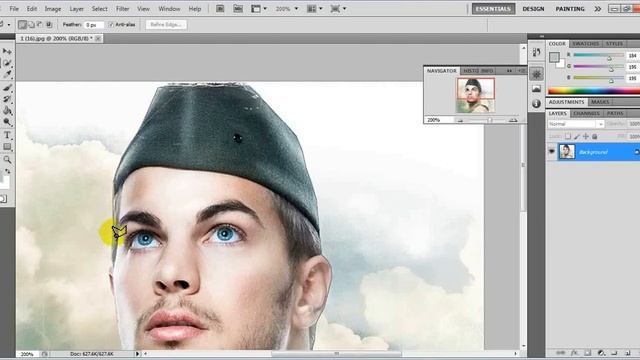Click the Essentials workspace button
Viewport: 640px width, 360px height.
493,9
